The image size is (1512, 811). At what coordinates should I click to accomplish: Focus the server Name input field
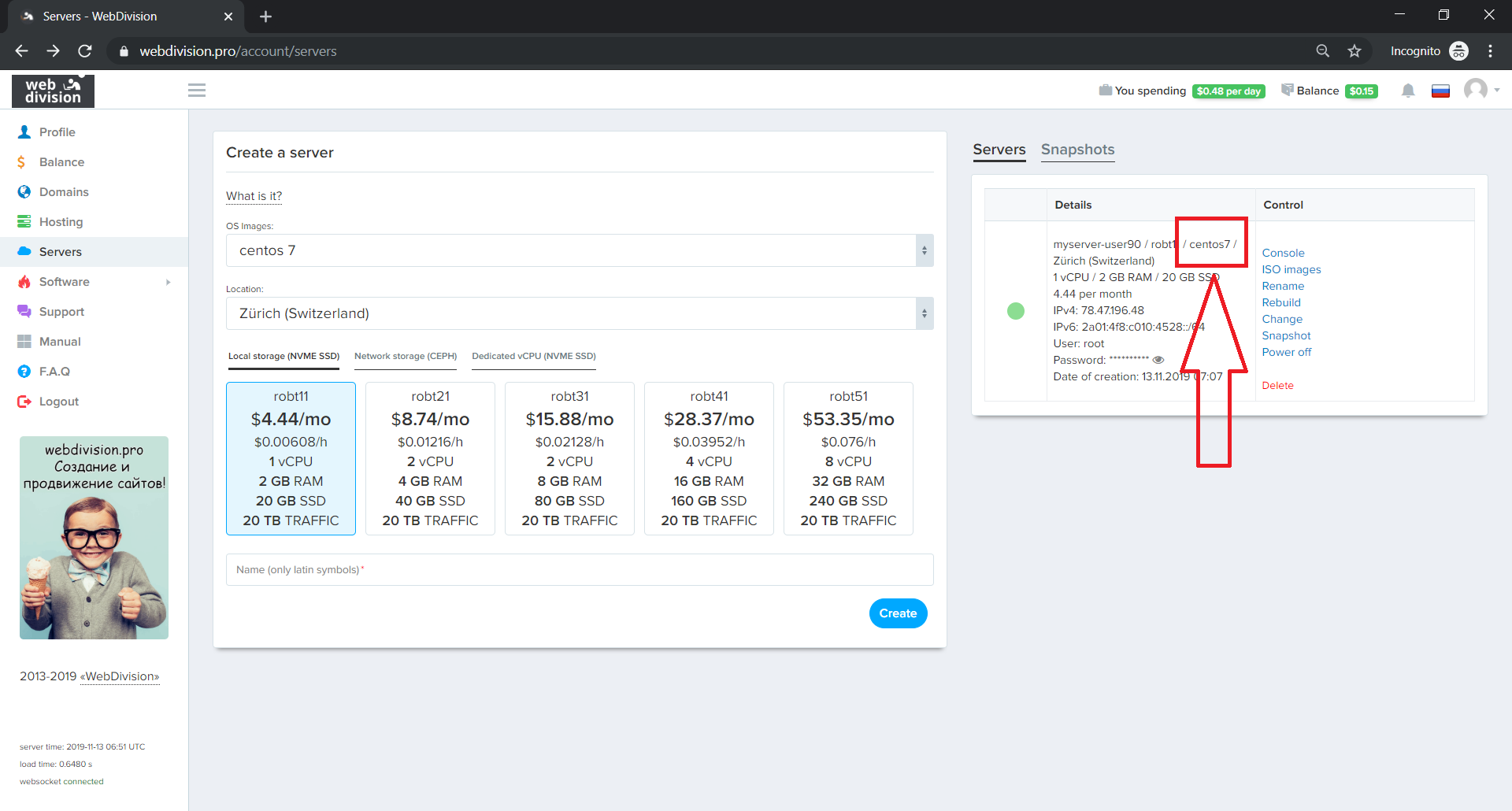[x=579, y=569]
